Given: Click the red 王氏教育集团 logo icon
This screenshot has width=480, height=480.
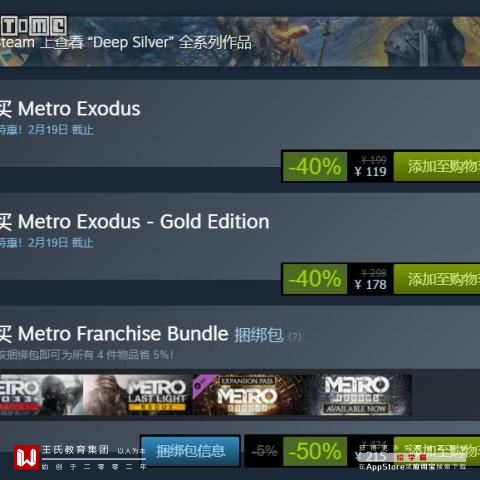Looking at the screenshot, I should point(27,458).
